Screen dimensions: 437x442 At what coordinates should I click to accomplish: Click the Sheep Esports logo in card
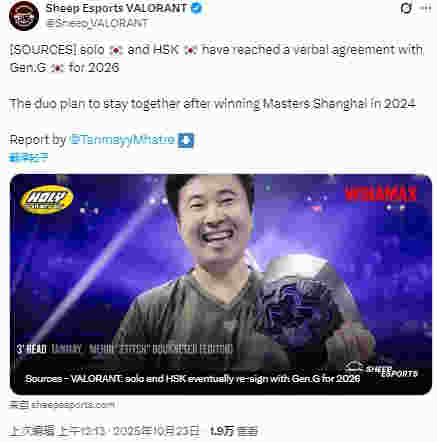click(381, 369)
